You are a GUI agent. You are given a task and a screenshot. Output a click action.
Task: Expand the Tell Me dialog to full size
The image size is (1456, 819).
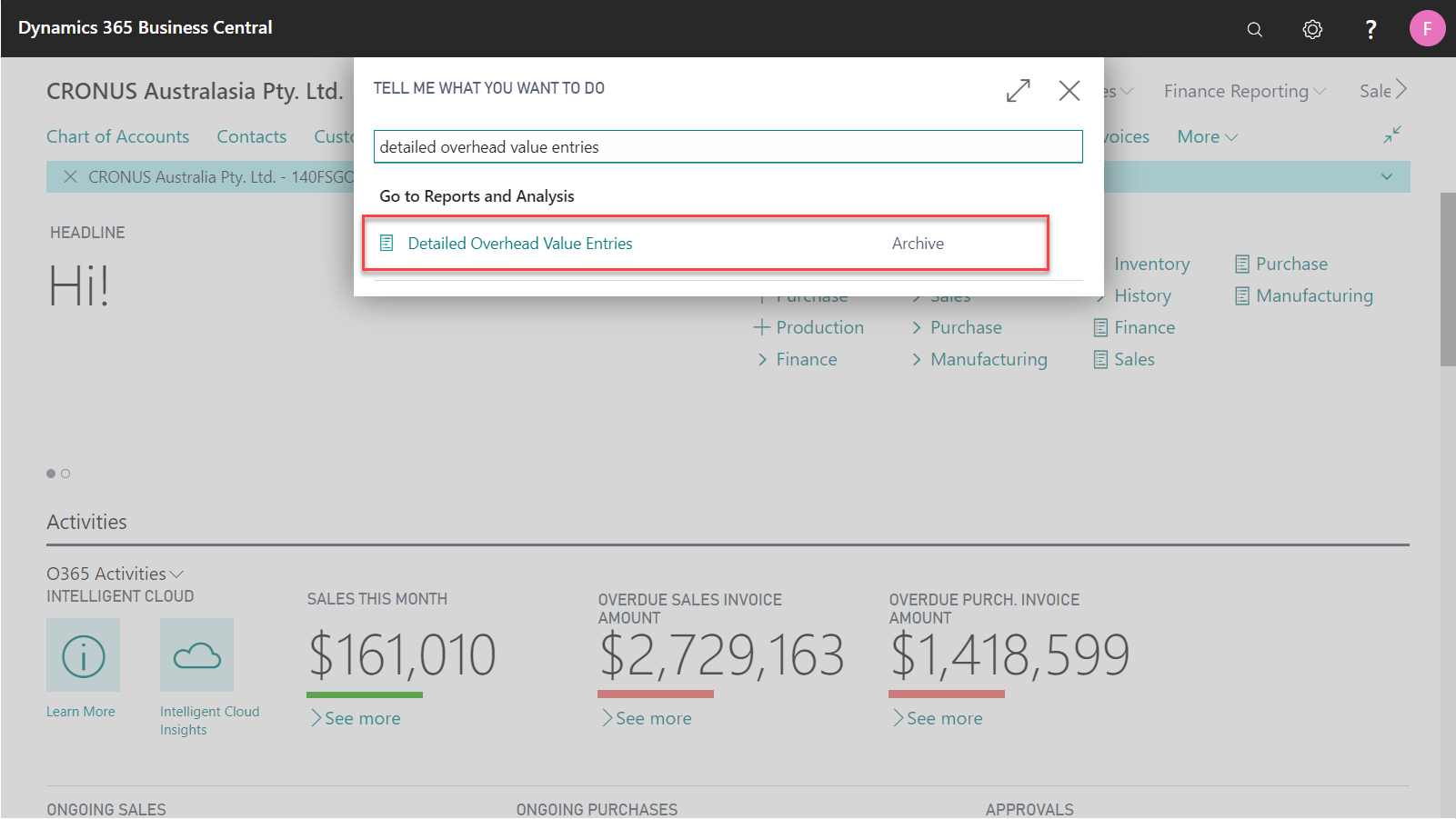1019,90
